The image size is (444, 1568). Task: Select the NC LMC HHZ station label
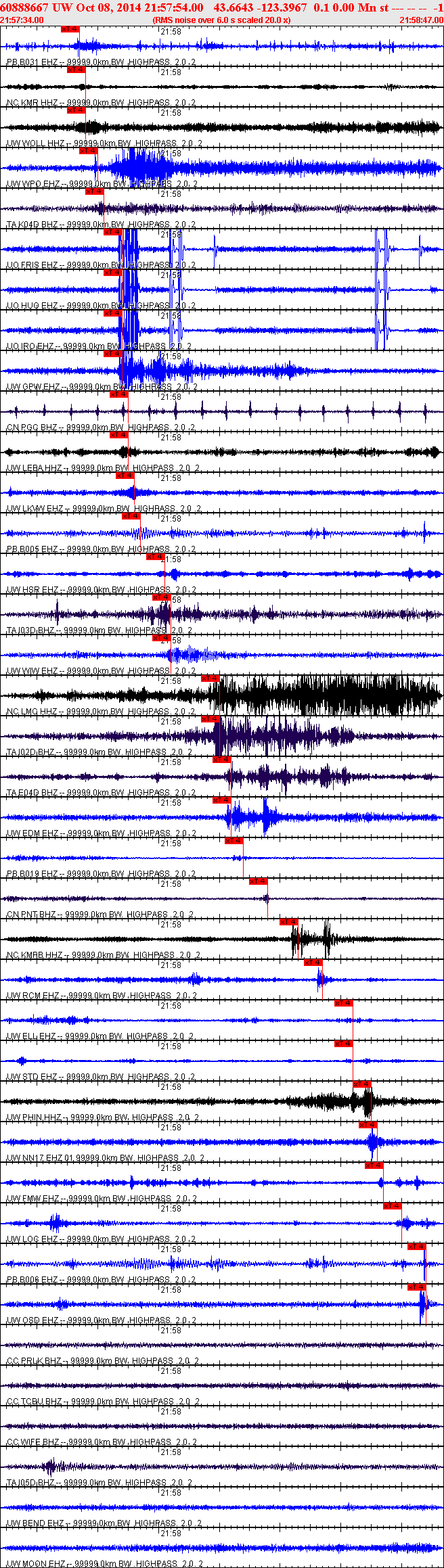coord(101,712)
